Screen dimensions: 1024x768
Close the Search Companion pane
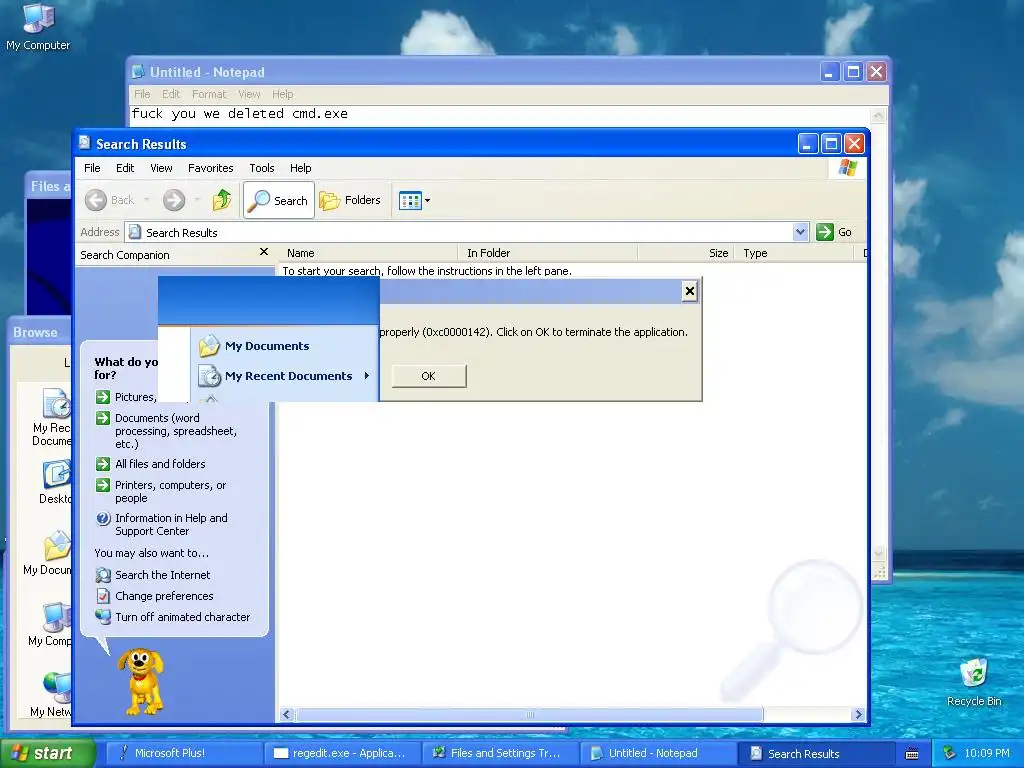[264, 252]
